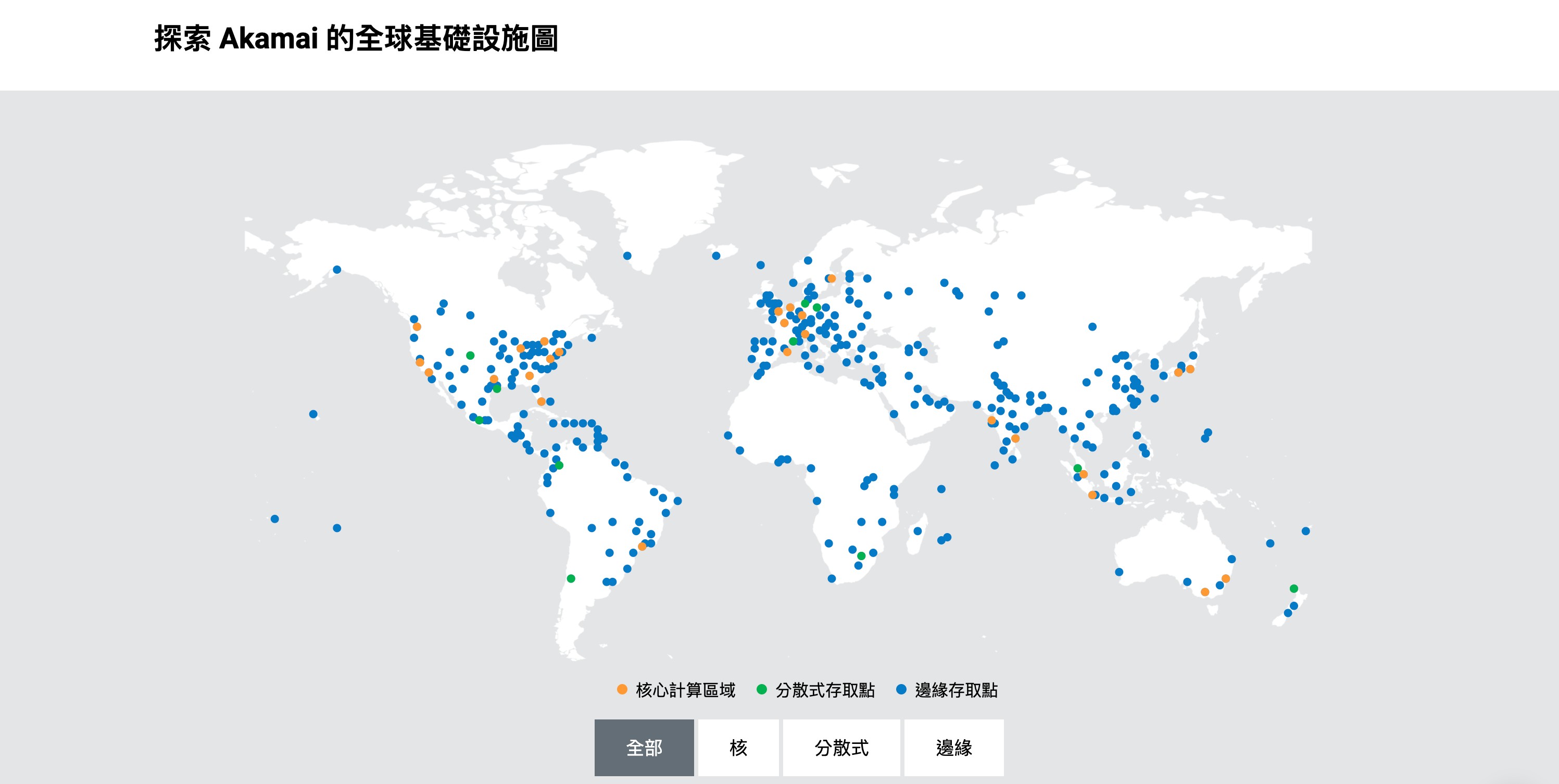
Task: Select the orange core dot in Sweden
Action: (832, 279)
